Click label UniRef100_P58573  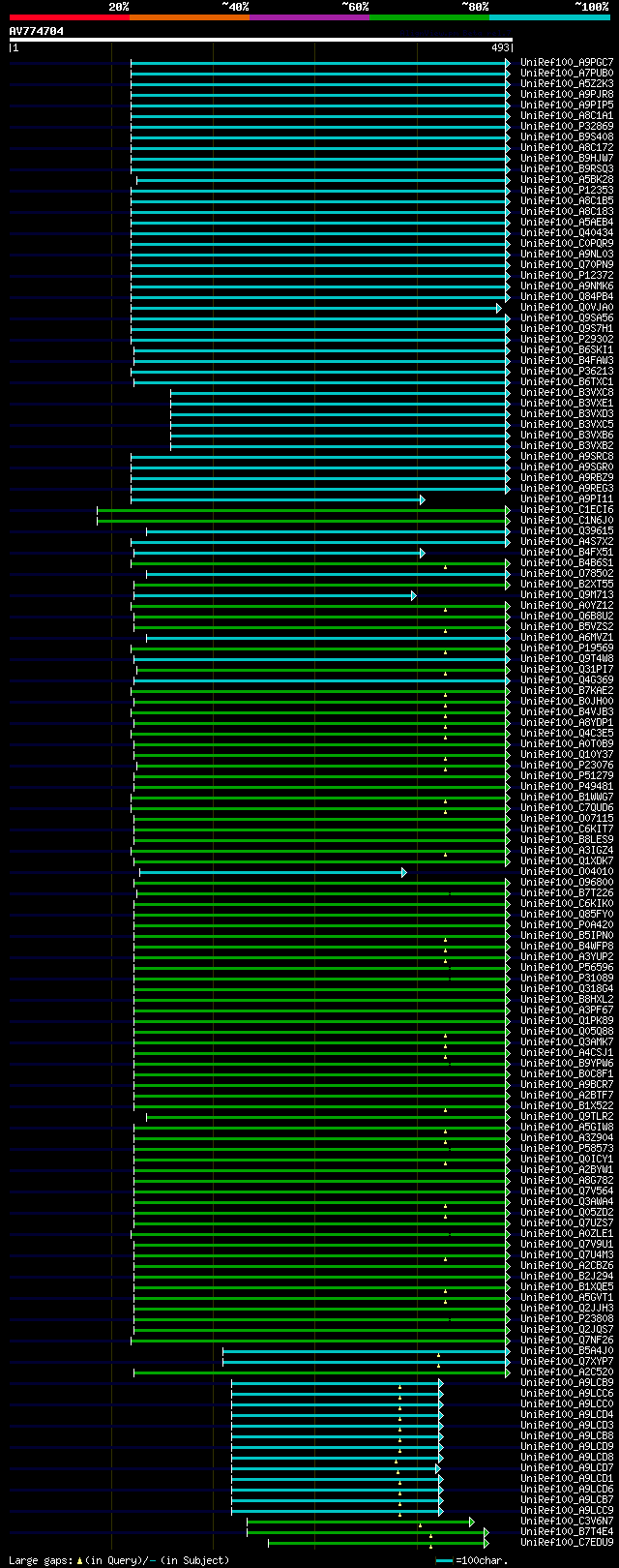click(x=567, y=1148)
